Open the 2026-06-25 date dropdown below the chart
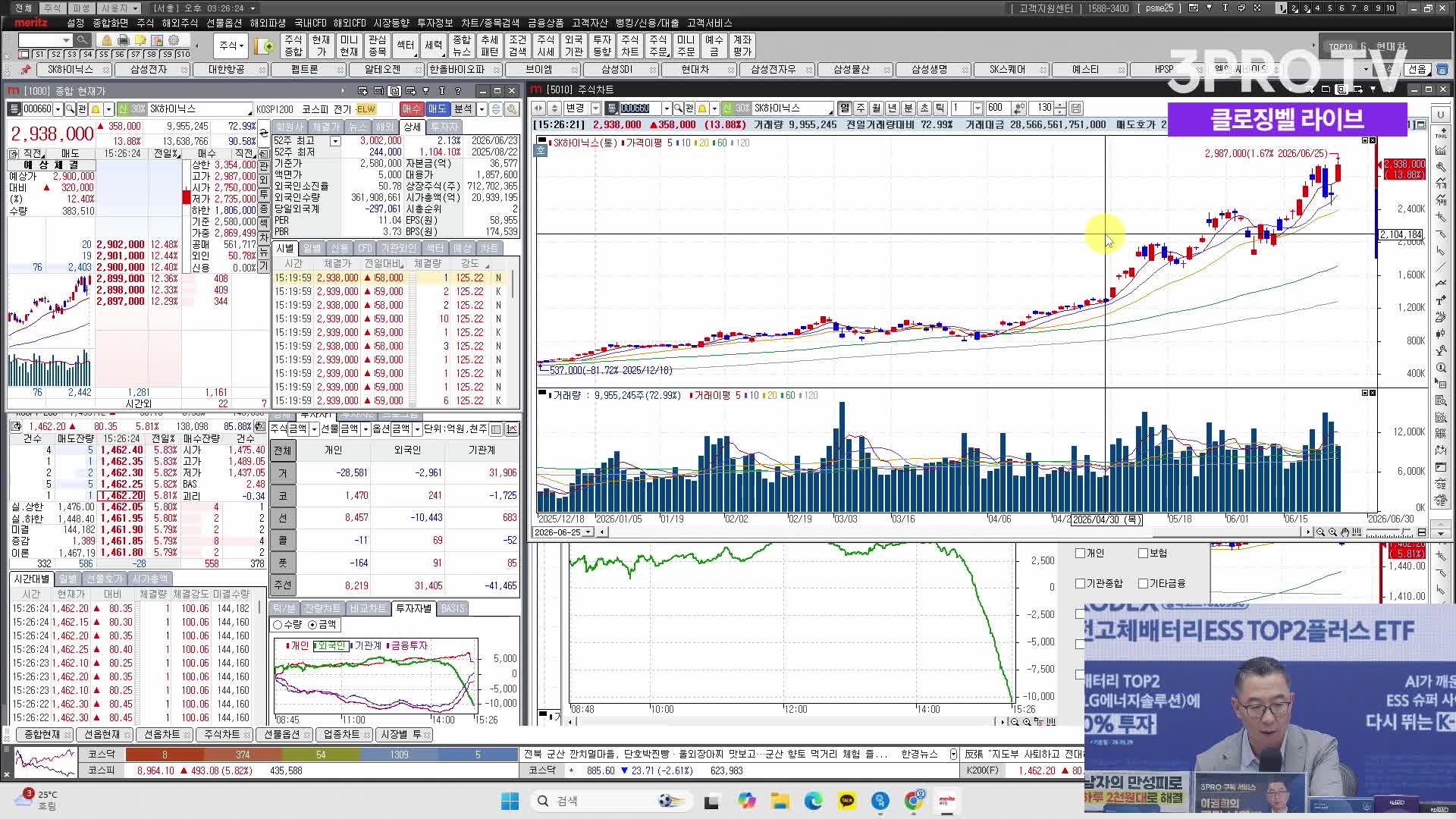The image size is (1456, 819). 588,532
